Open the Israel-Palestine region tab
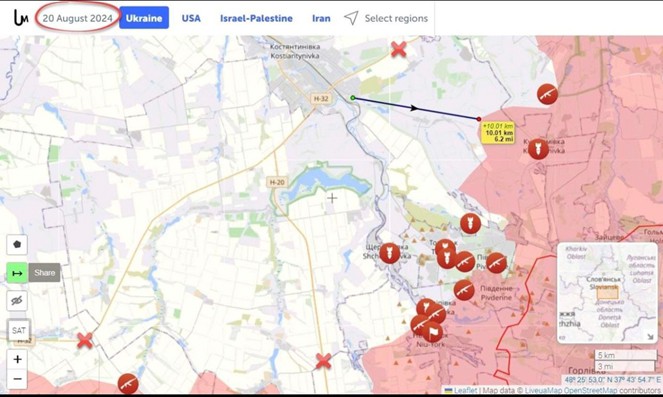 click(256, 18)
